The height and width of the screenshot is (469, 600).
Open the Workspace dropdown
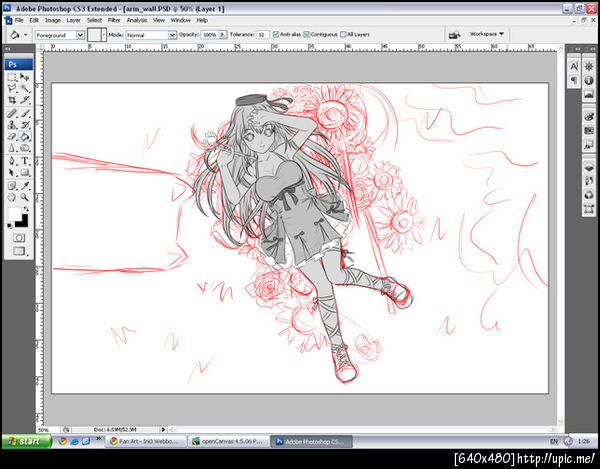487,34
